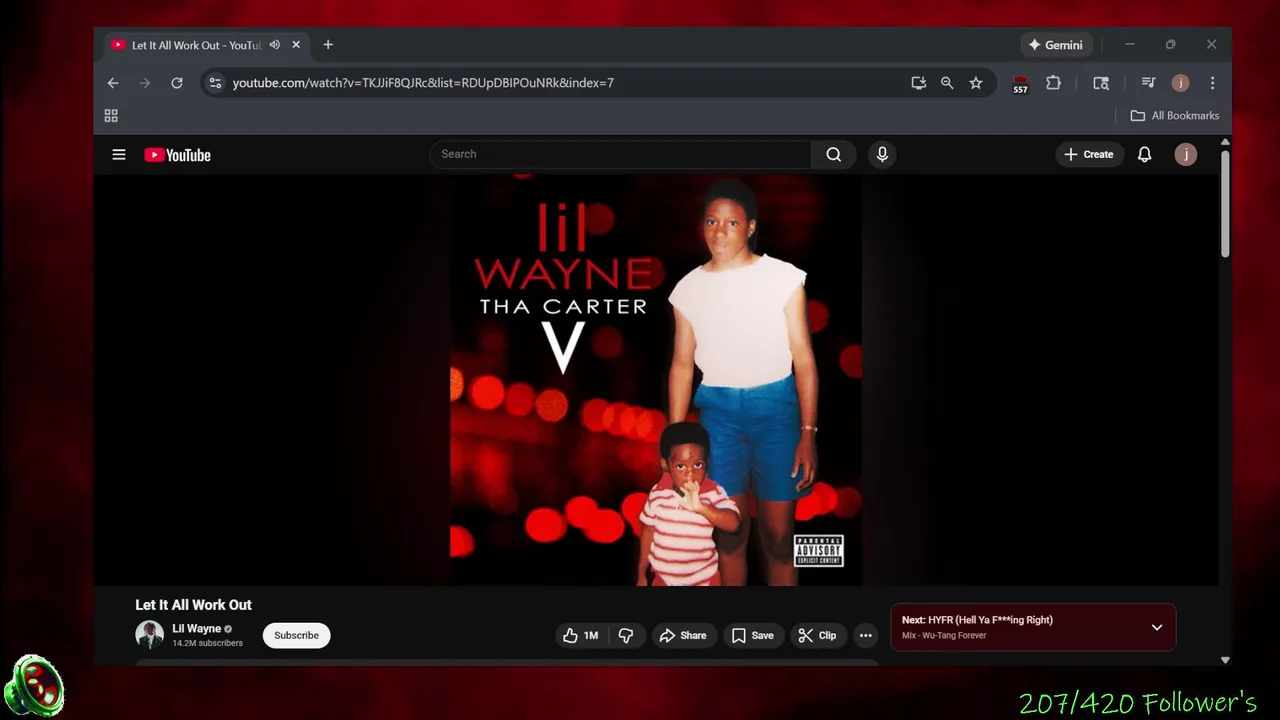
Task: Share the video
Action: pyautogui.click(x=683, y=635)
